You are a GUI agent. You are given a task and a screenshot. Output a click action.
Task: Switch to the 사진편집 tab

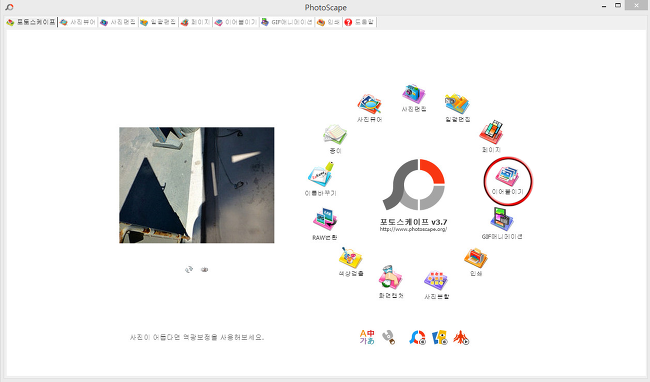pyautogui.click(x=118, y=22)
